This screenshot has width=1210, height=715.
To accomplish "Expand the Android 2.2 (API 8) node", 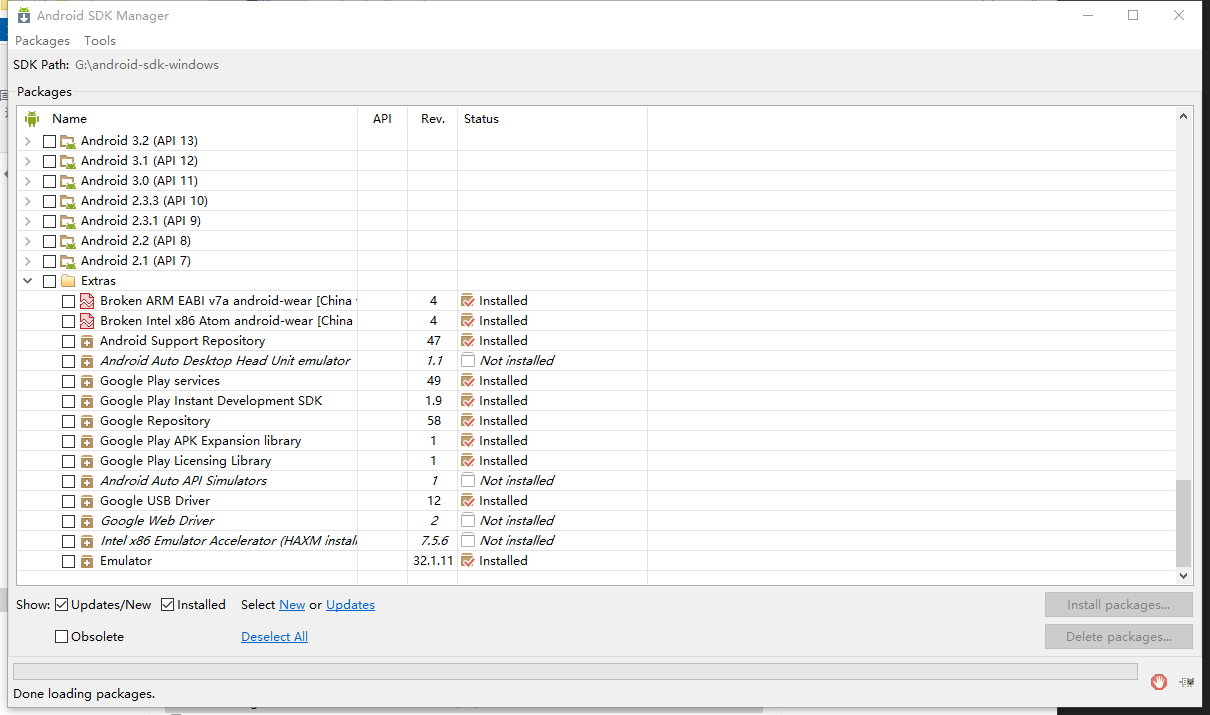I will [28, 241].
